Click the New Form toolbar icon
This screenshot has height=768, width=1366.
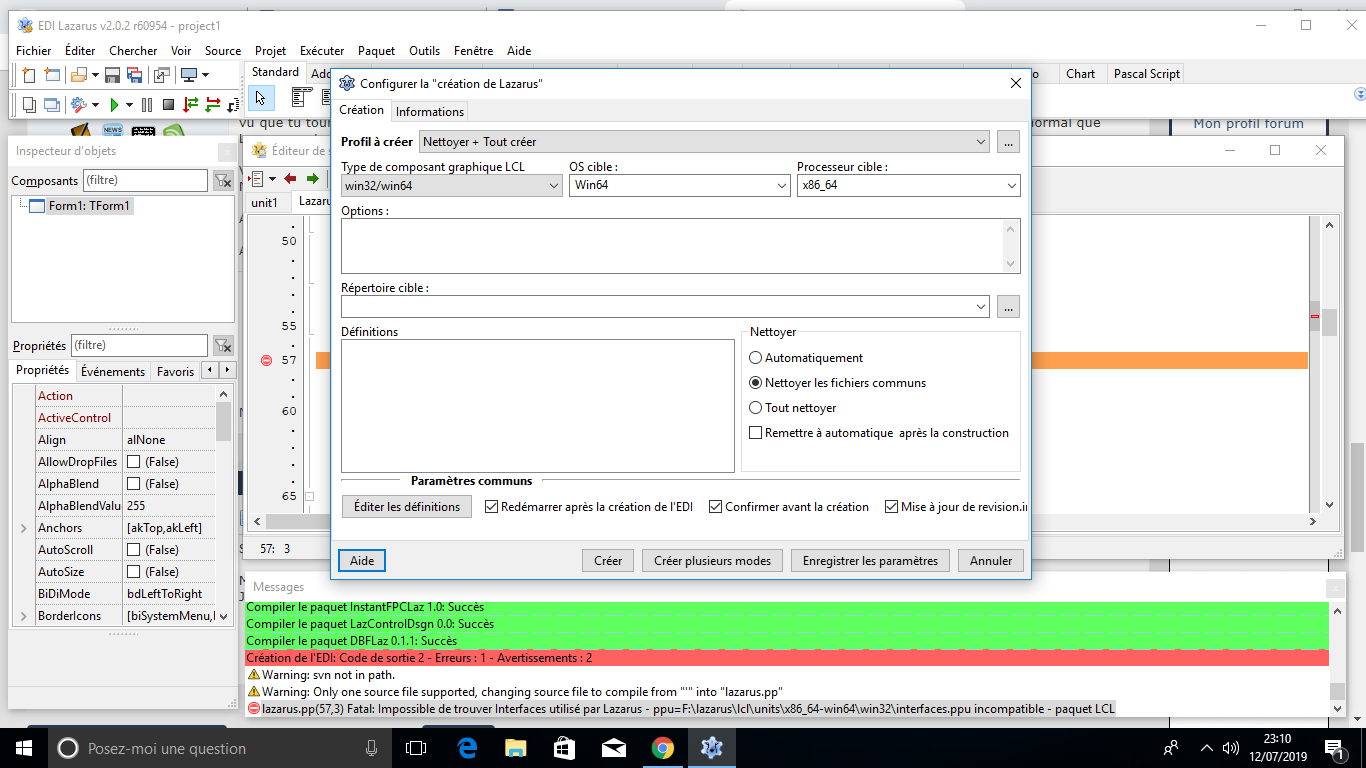tap(52, 75)
